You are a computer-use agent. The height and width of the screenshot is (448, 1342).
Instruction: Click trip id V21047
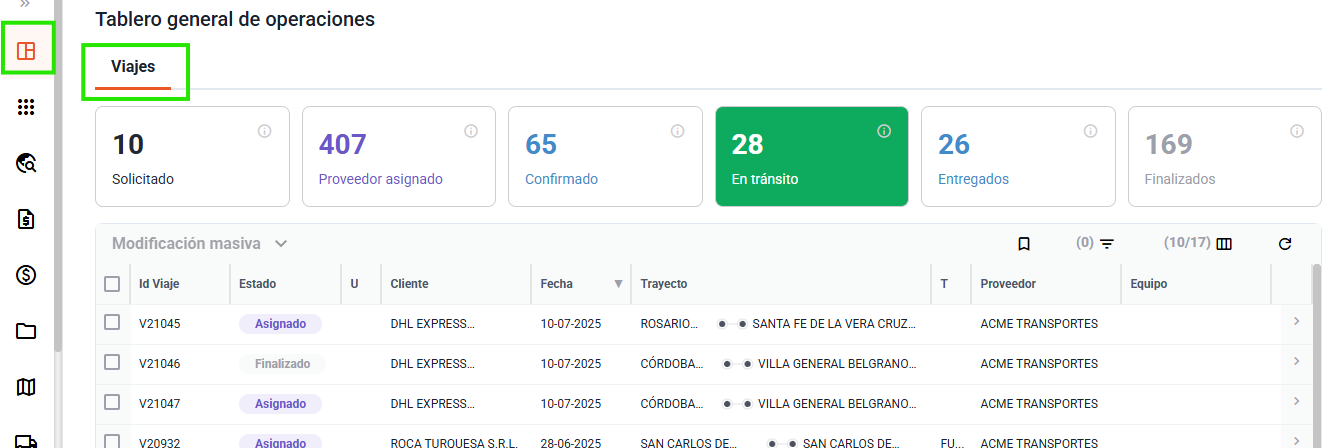(160, 404)
